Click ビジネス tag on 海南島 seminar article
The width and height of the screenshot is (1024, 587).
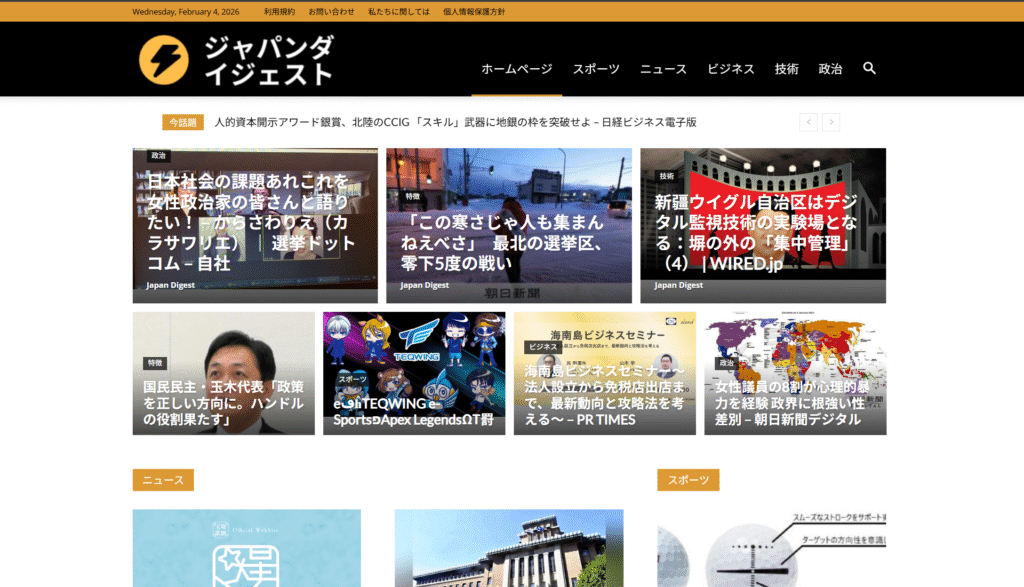543,347
